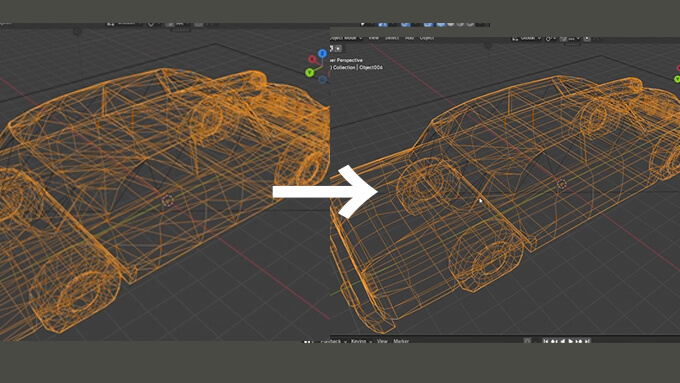The width and height of the screenshot is (680, 383).
Task: Toggle auto keying record button in timeline
Action: pos(527,341)
